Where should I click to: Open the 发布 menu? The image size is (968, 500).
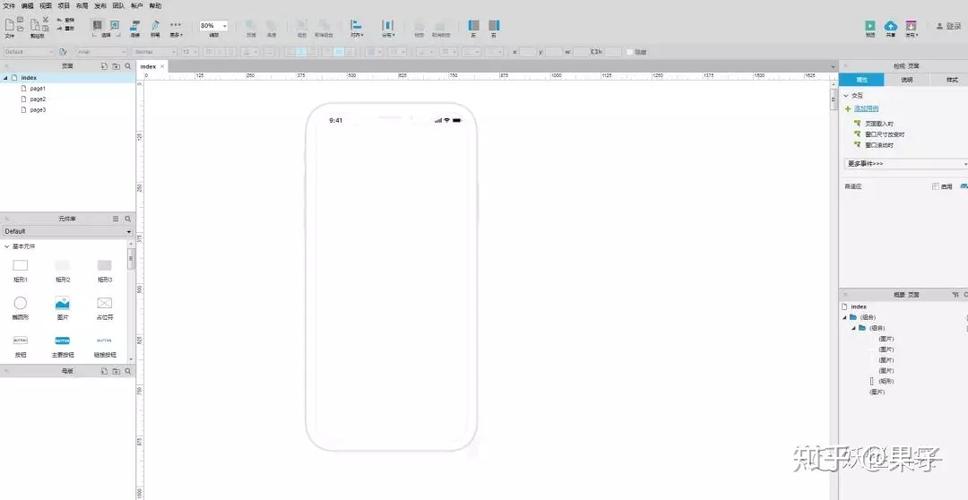pyautogui.click(x=100, y=6)
